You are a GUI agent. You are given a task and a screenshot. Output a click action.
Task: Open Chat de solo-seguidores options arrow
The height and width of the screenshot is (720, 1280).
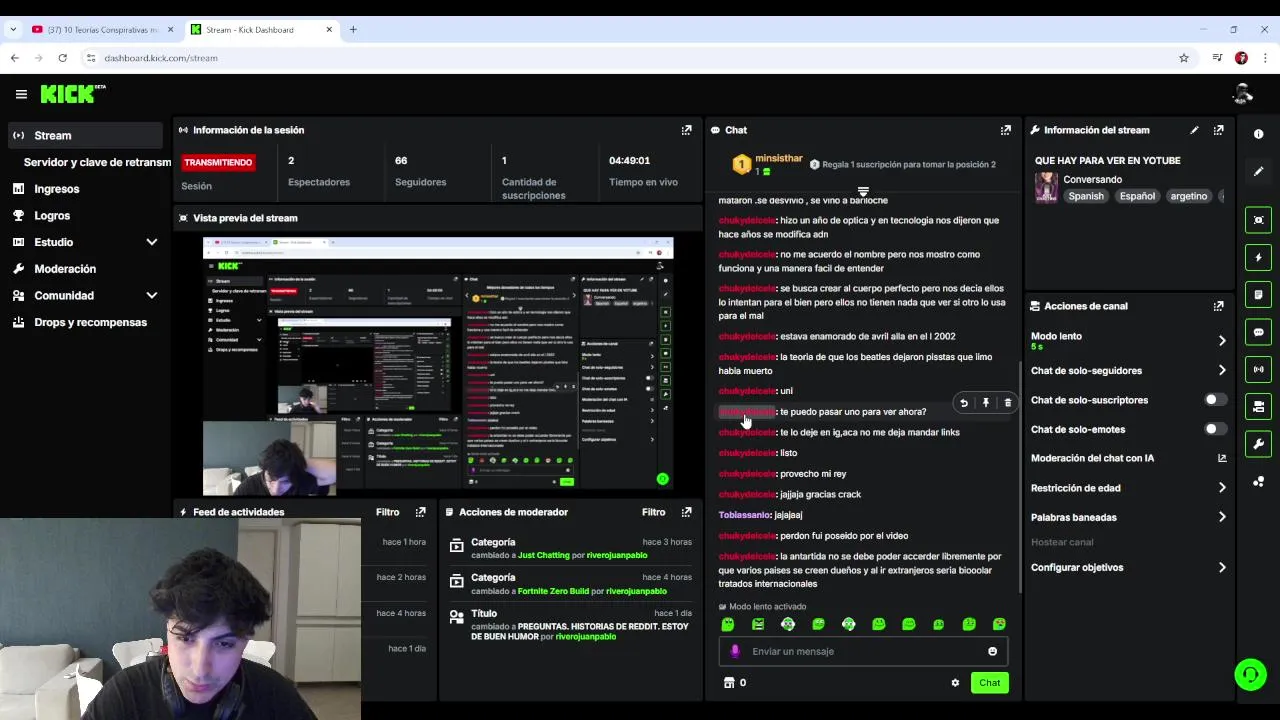[1221, 371]
